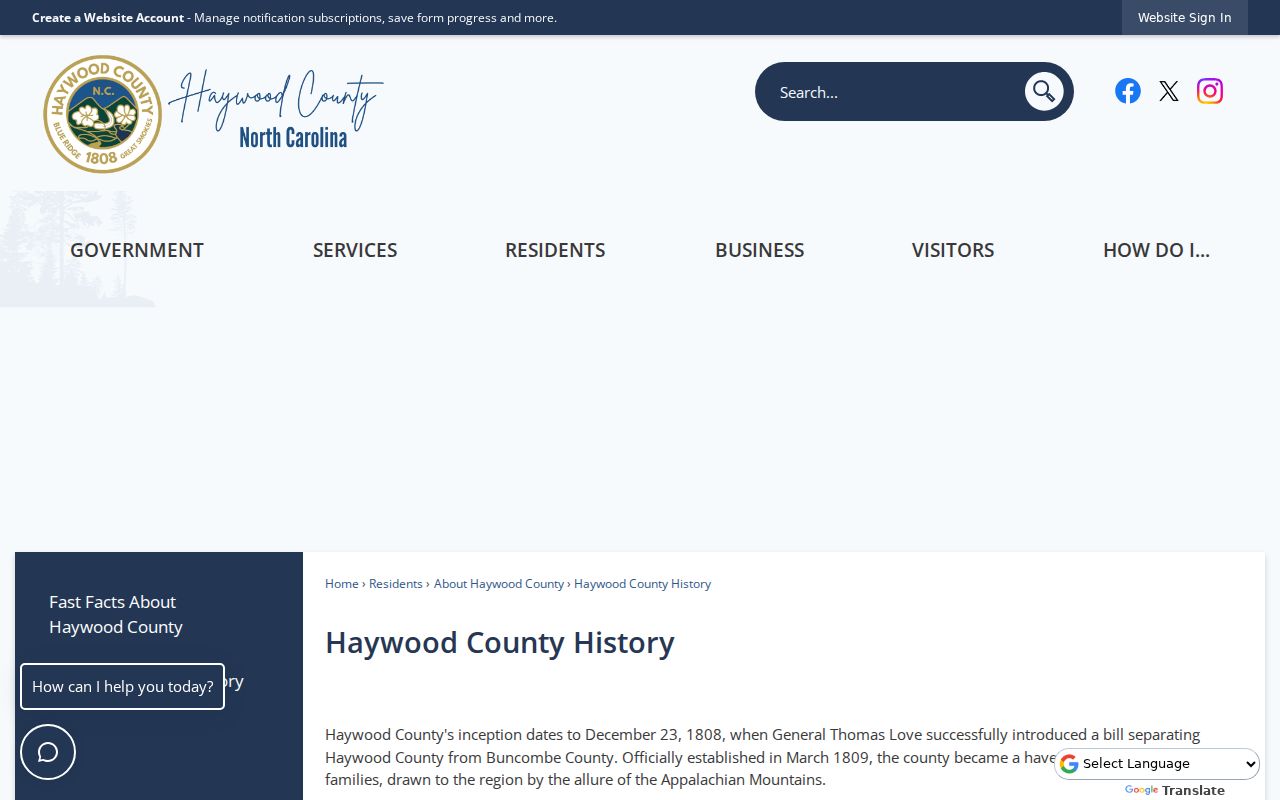Open the How Do I... menu
Screen dimensions: 1280x800
tap(1156, 250)
